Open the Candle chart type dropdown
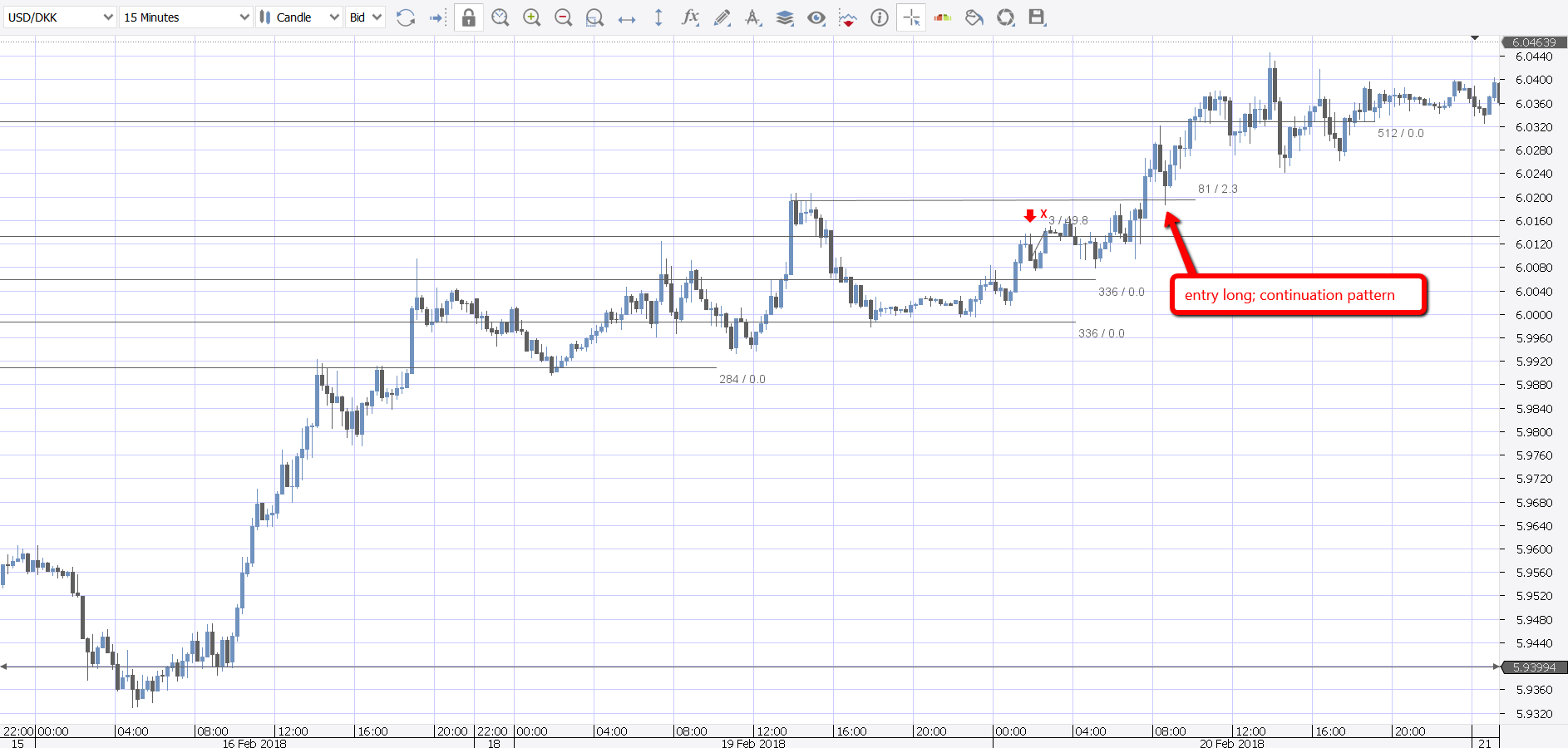The image size is (1568, 748). tap(299, 17)
